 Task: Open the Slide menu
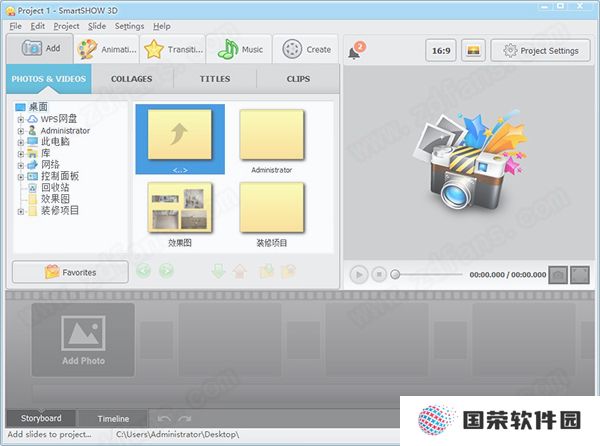coord(97,26)
